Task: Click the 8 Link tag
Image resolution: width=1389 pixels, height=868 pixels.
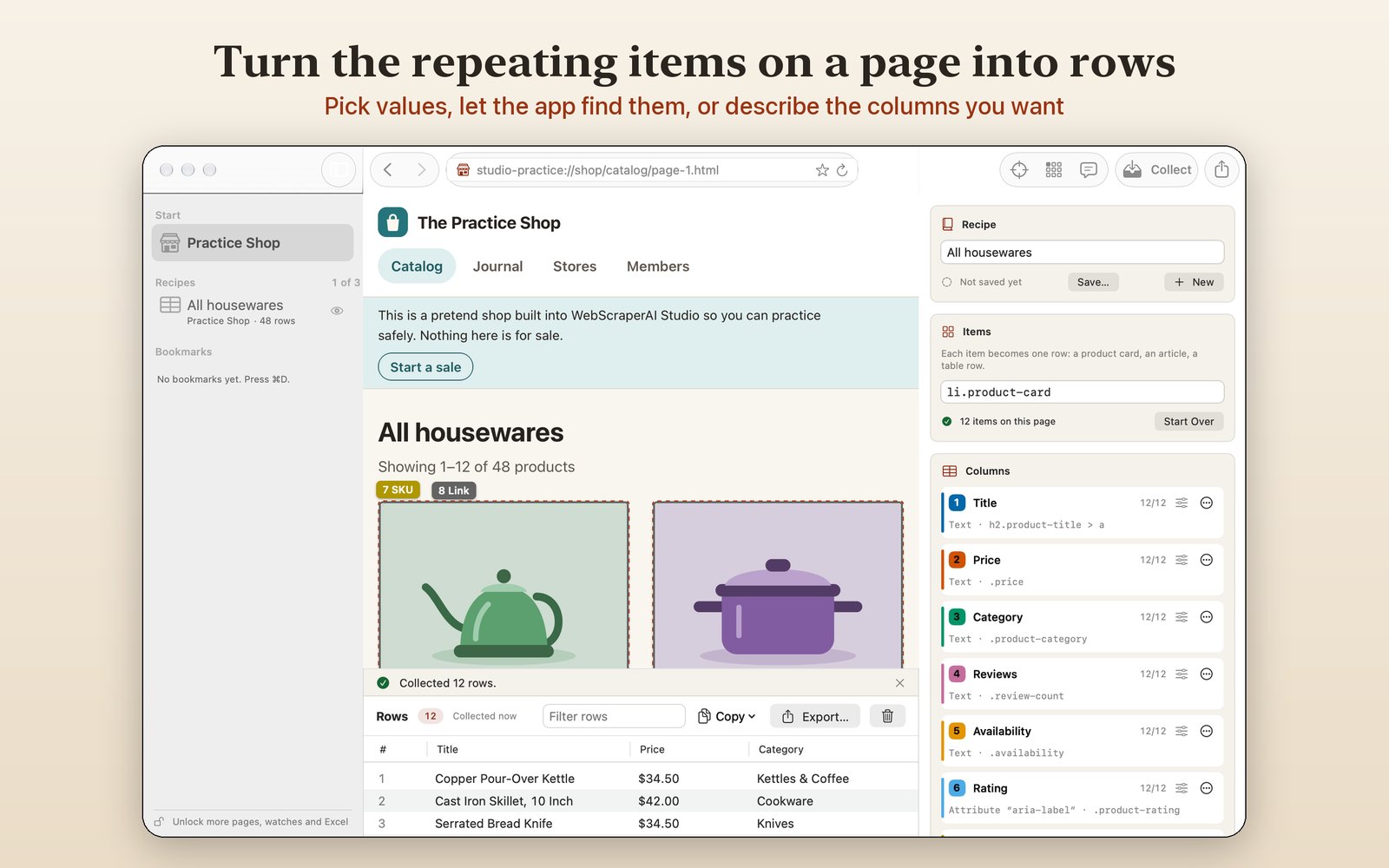Action: [x=453, y=490]
